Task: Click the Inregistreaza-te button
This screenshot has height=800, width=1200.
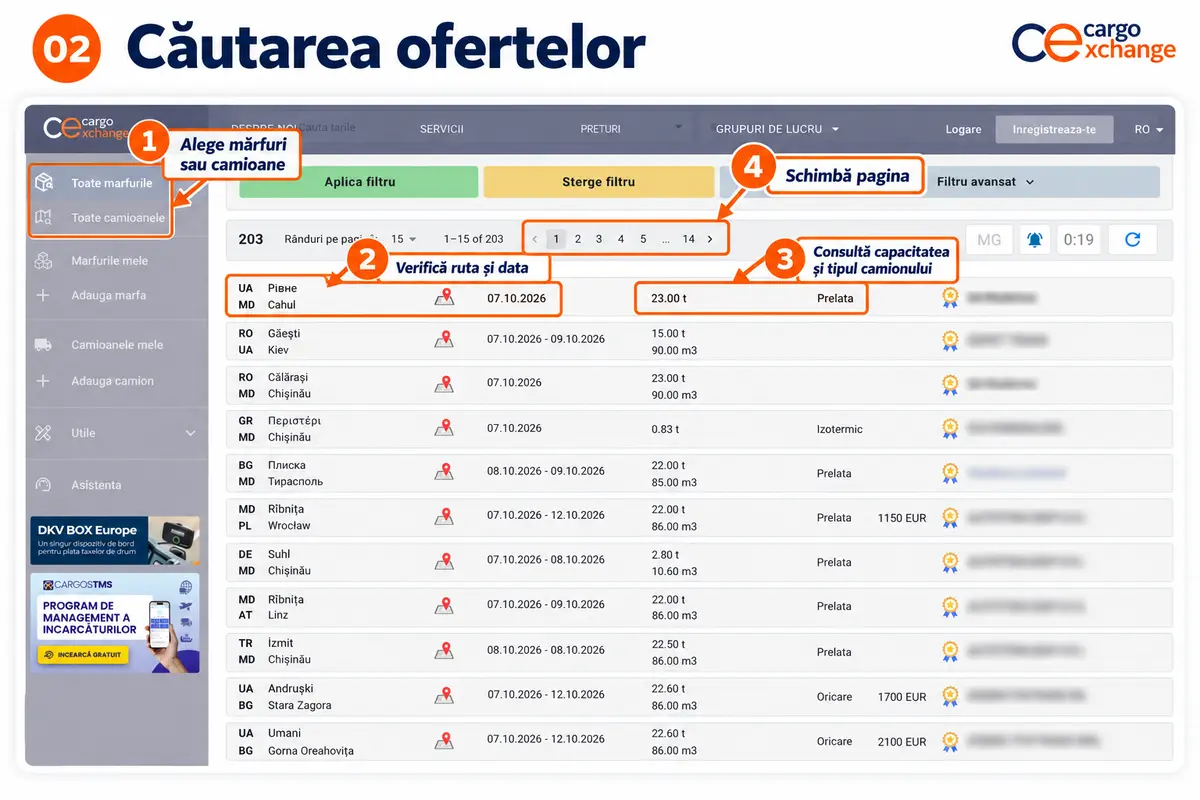Action: pos(1054,130)
